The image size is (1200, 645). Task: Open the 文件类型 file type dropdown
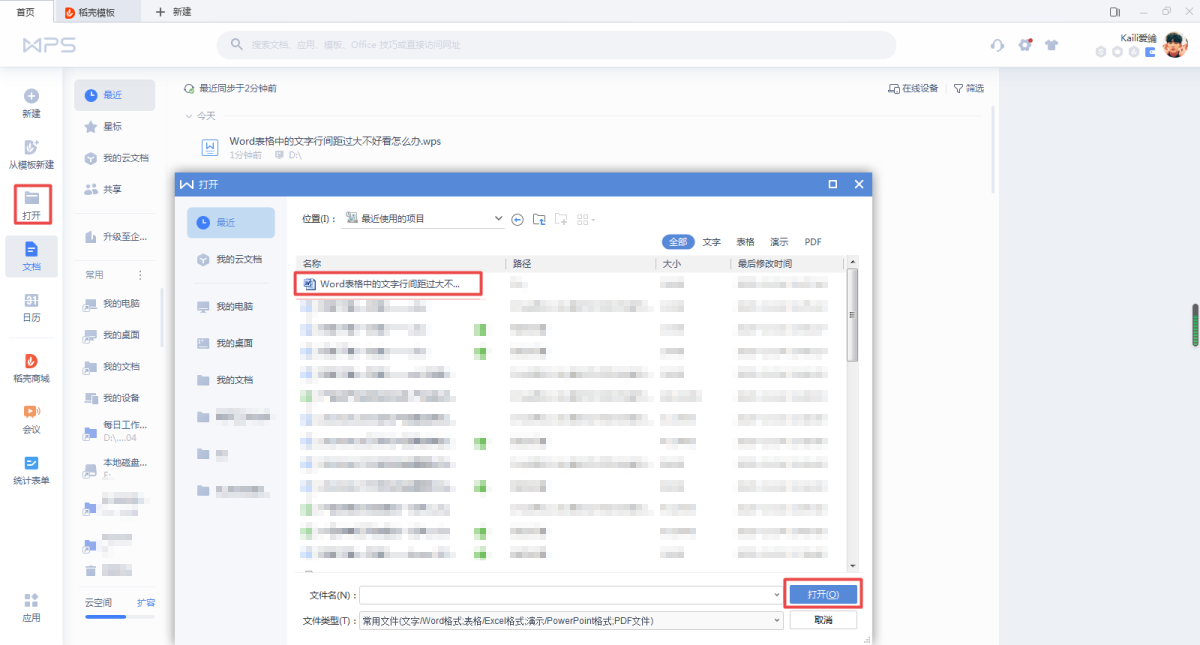pyautogui.click(x=777, y=621)
